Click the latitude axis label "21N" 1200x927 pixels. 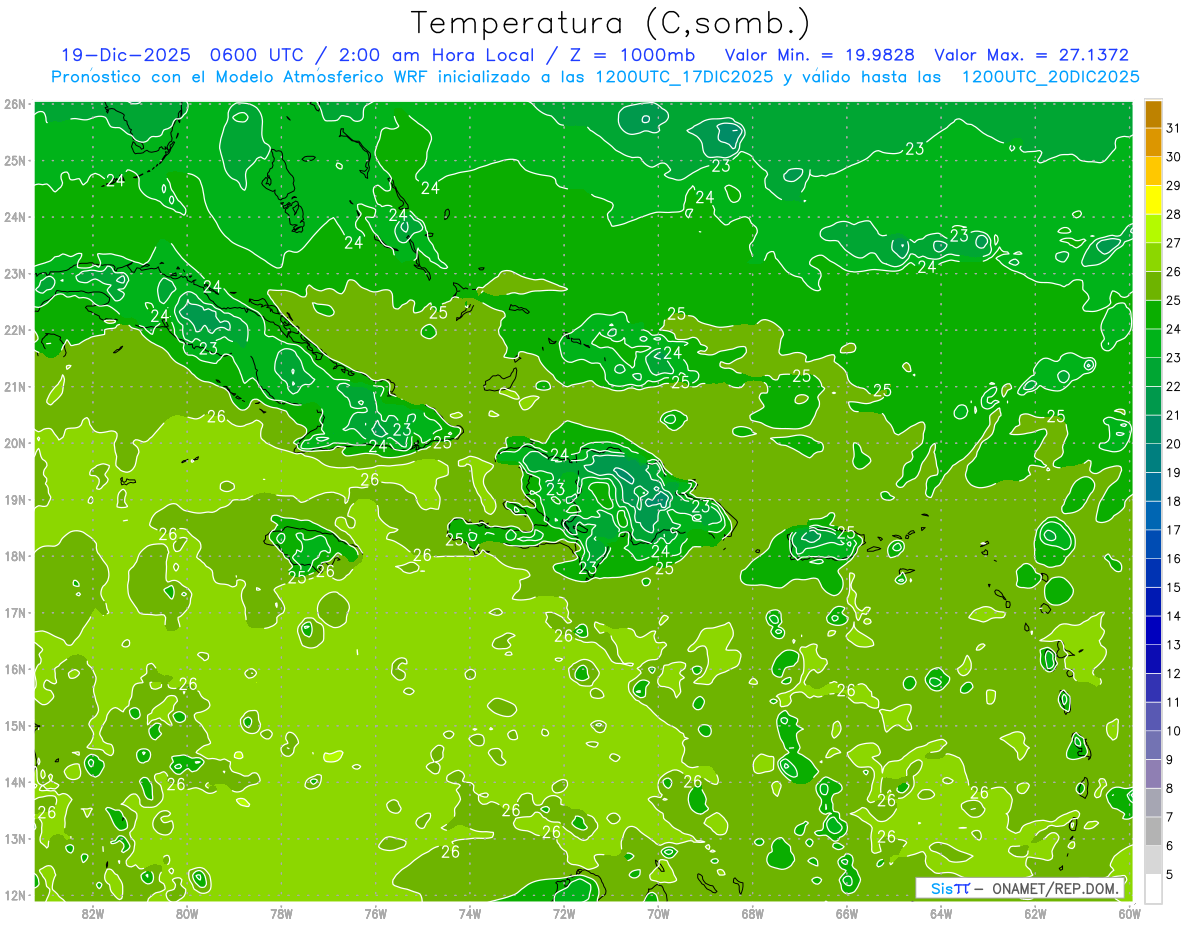pyautogui.click(x=14, y=387)
